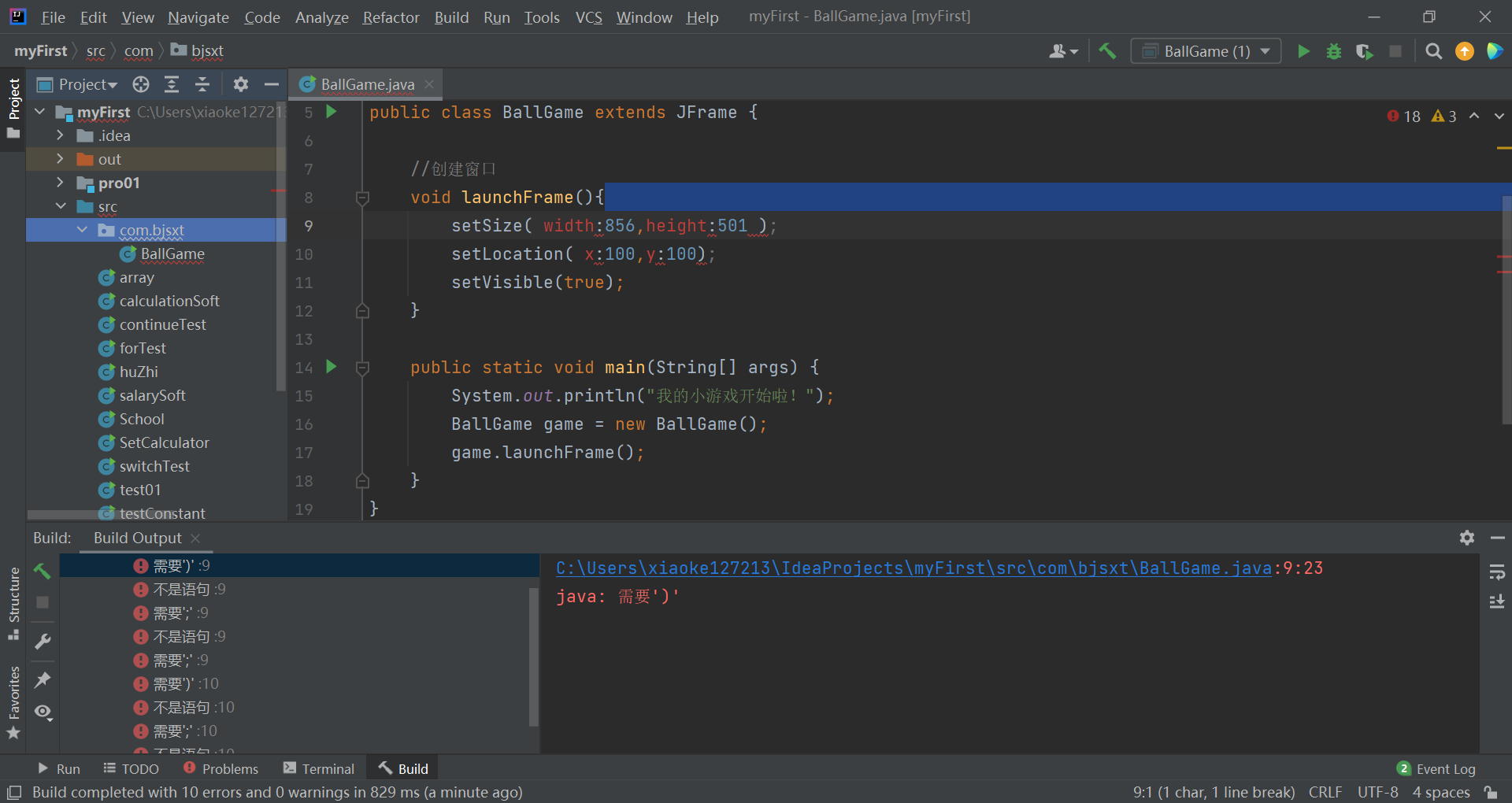Expand the .idea folder

point(60,135)
